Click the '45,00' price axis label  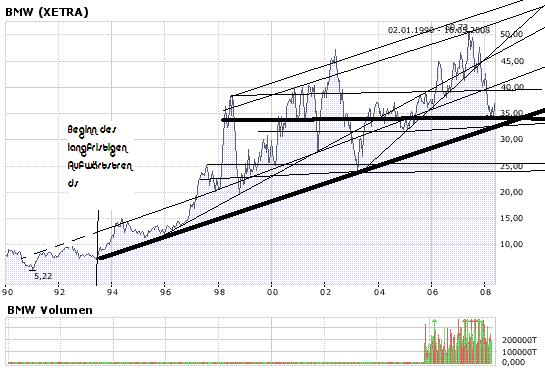point(512,61)
